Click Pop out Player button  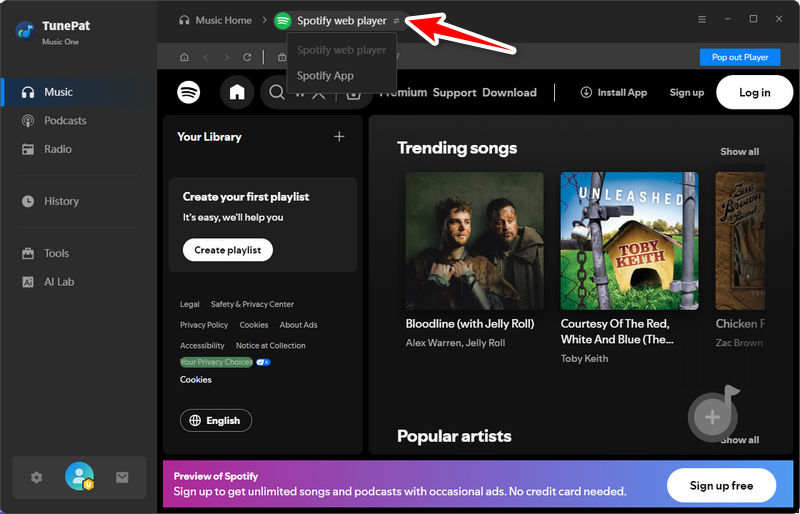[x=740, y=57]
